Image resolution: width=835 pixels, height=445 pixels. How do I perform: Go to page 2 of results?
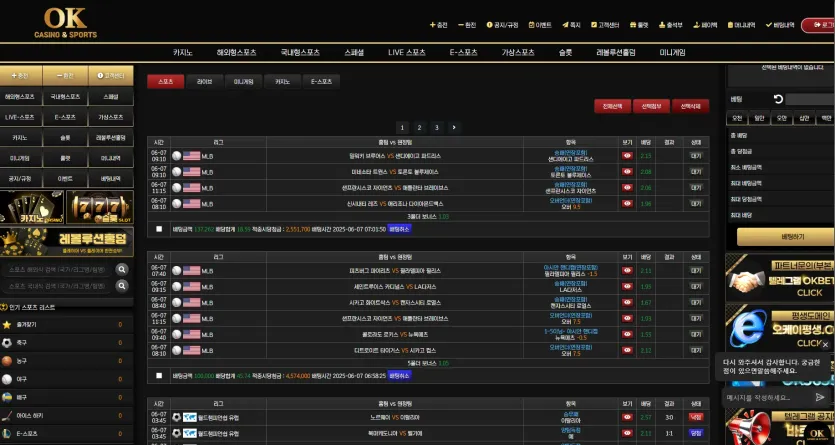click(419, 128)
